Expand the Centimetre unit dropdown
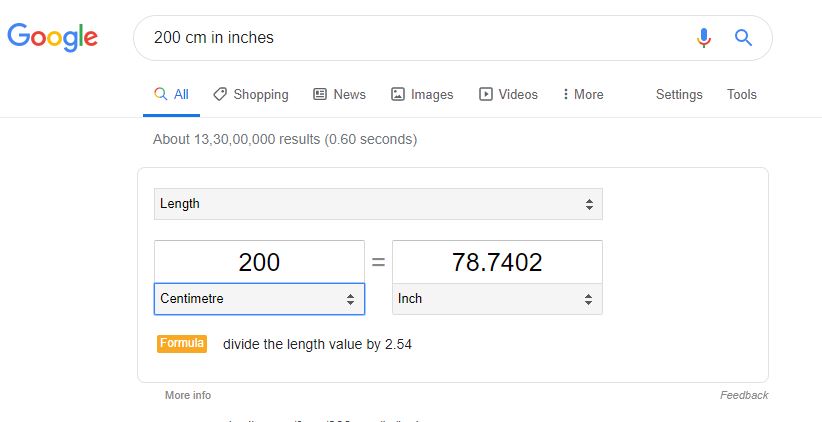Screen dimensions: 822x422 coord(259,299)
